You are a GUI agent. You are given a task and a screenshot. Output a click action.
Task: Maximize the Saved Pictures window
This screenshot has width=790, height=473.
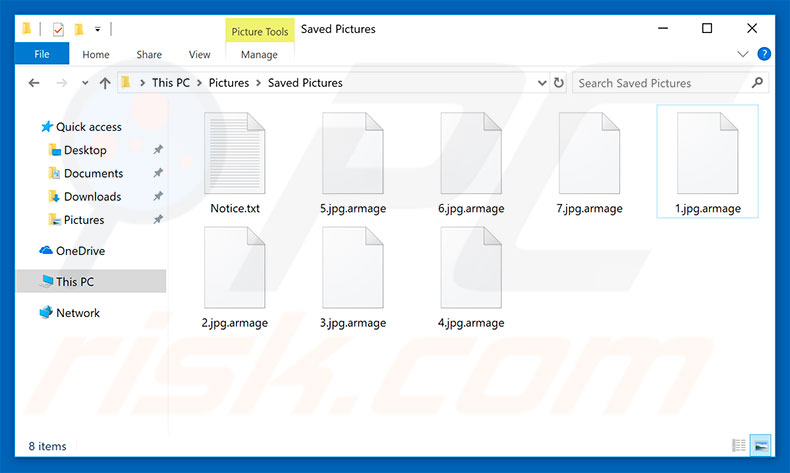point(707,29)
